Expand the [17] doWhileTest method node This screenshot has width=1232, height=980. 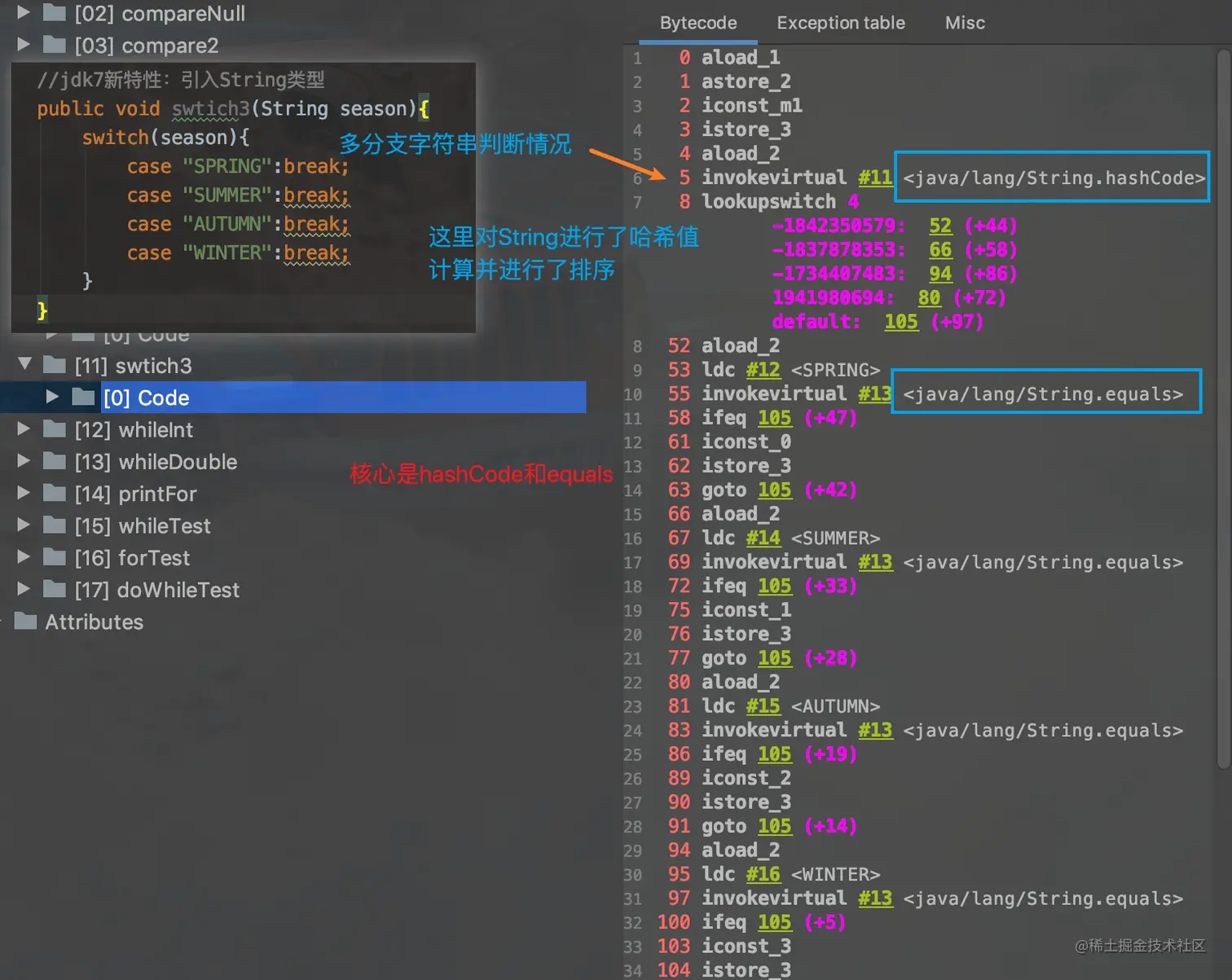[24, 589]
